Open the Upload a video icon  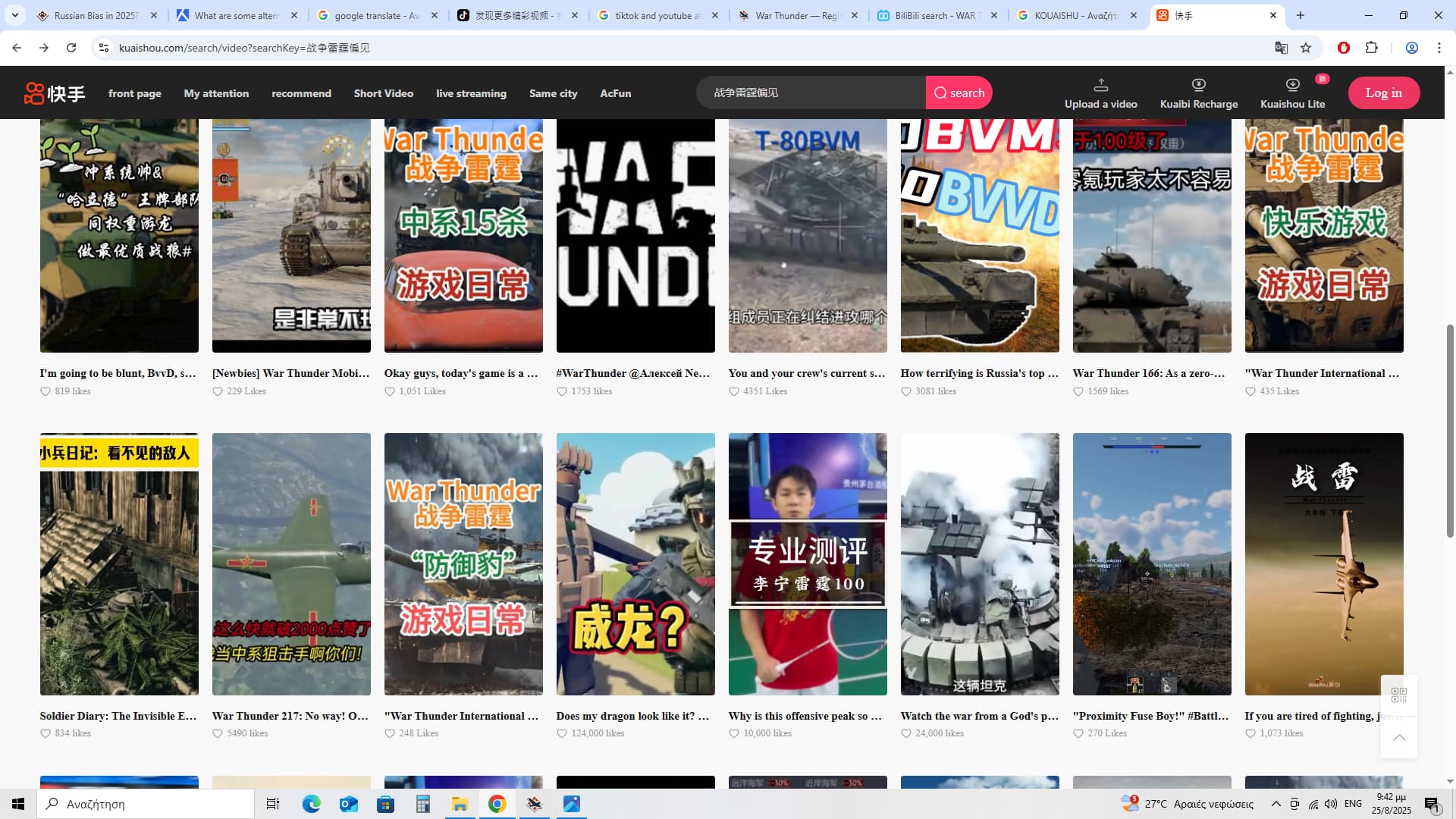click(1100, 84)
